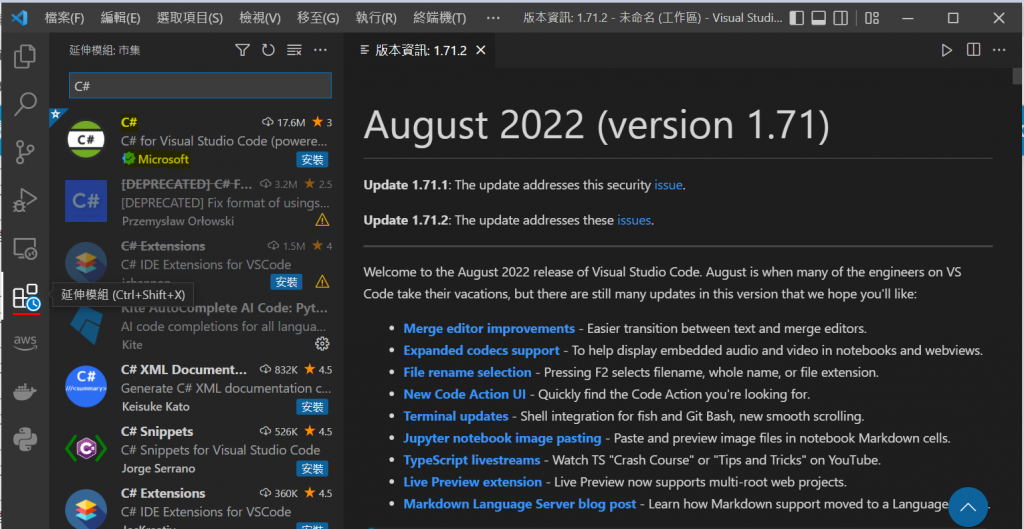The width and height of the screenshot is (1024, 529).
Task: Open the Search view in activity bar
Action: pos(25,104)
